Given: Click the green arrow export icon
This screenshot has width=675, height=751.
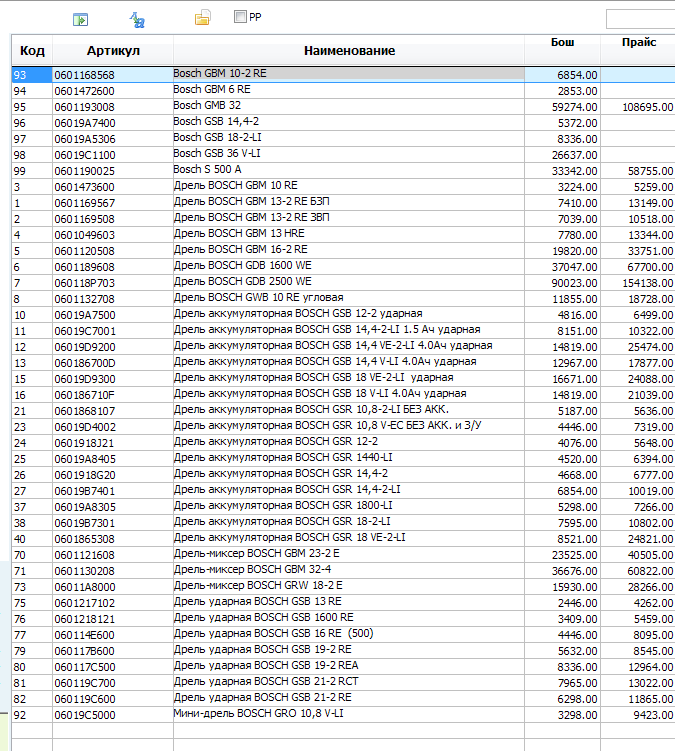Looking at the screenshot, I should coord(80,20).
